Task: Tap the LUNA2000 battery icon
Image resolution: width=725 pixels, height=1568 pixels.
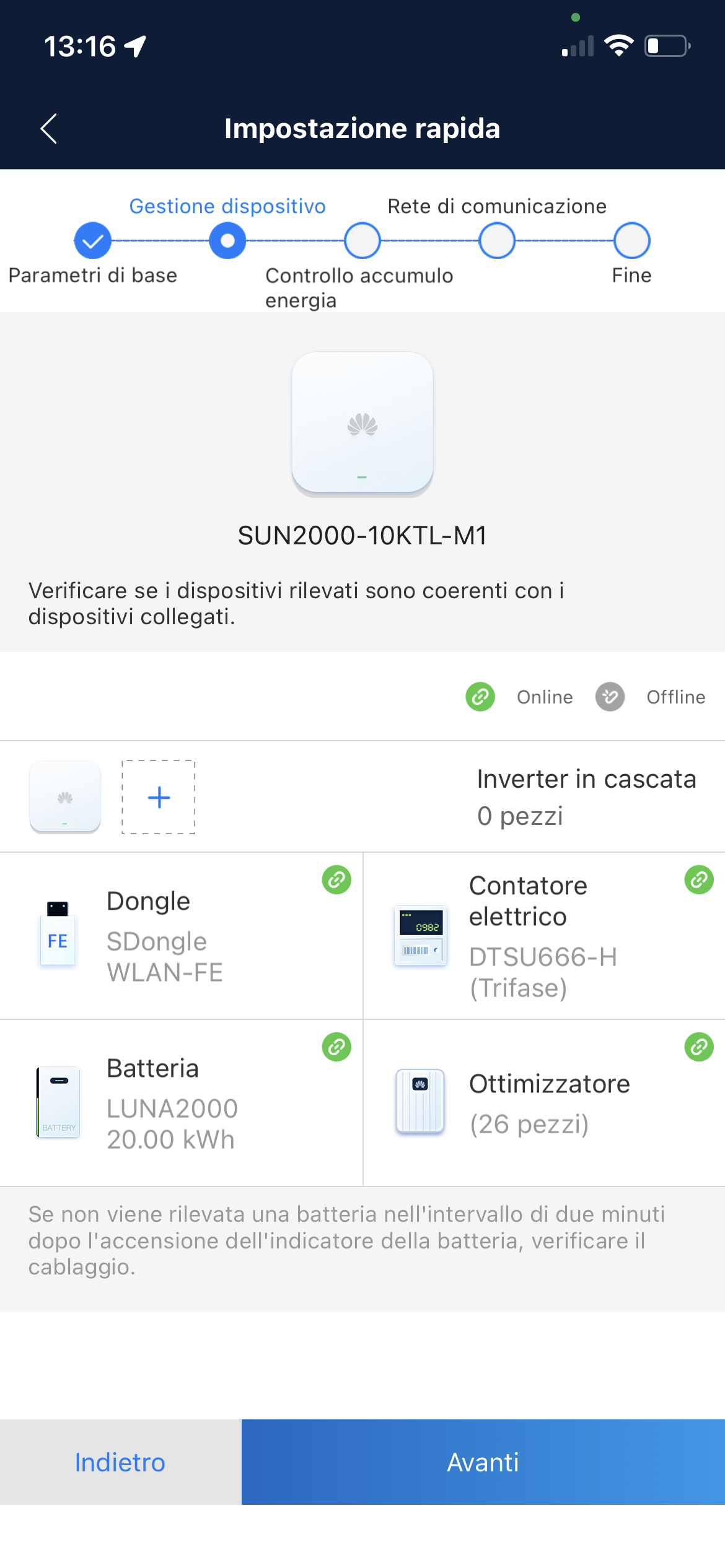Action: 58,1102
